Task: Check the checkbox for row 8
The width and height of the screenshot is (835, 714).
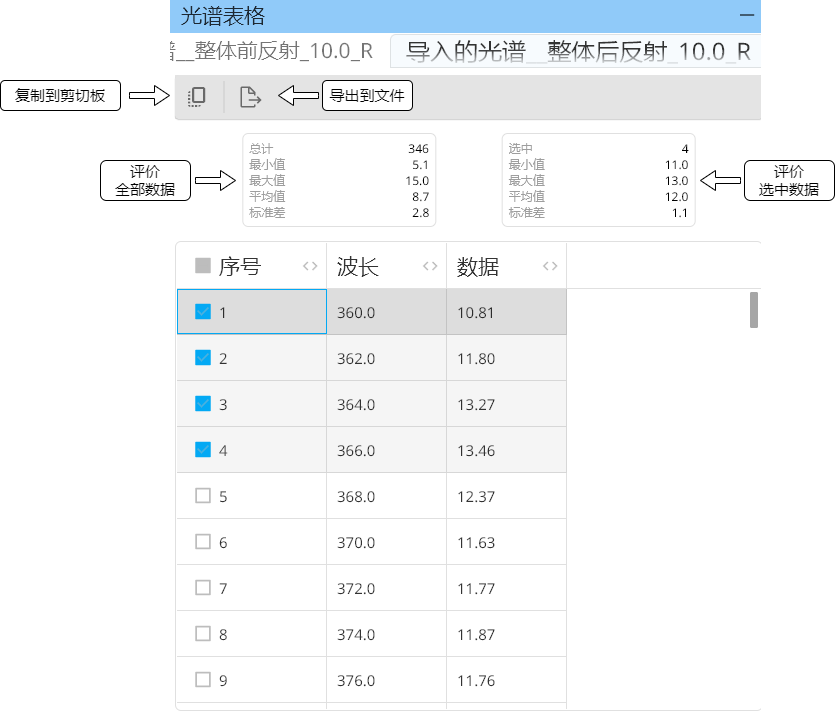Action: [x=203, y=634]
